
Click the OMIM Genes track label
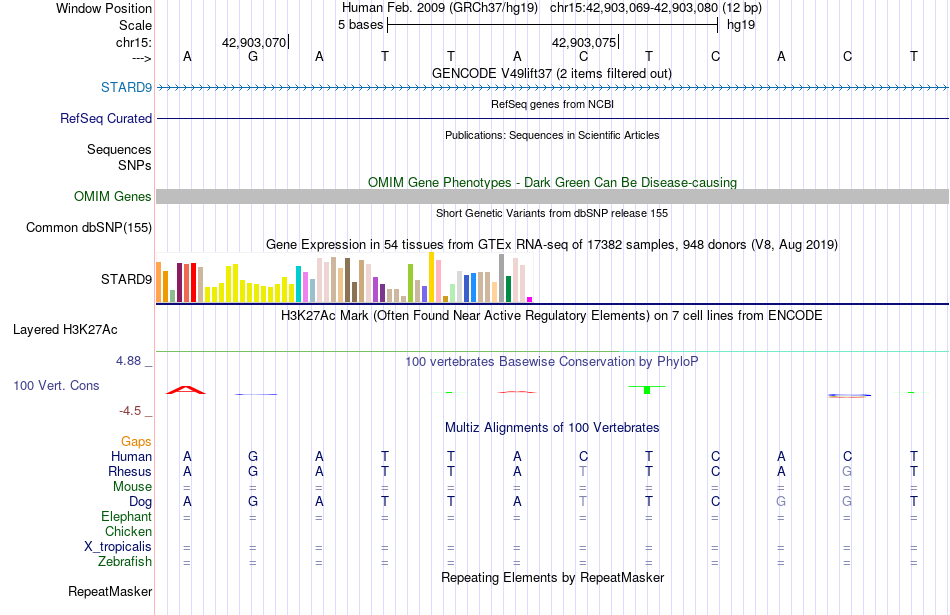point(112,196)
